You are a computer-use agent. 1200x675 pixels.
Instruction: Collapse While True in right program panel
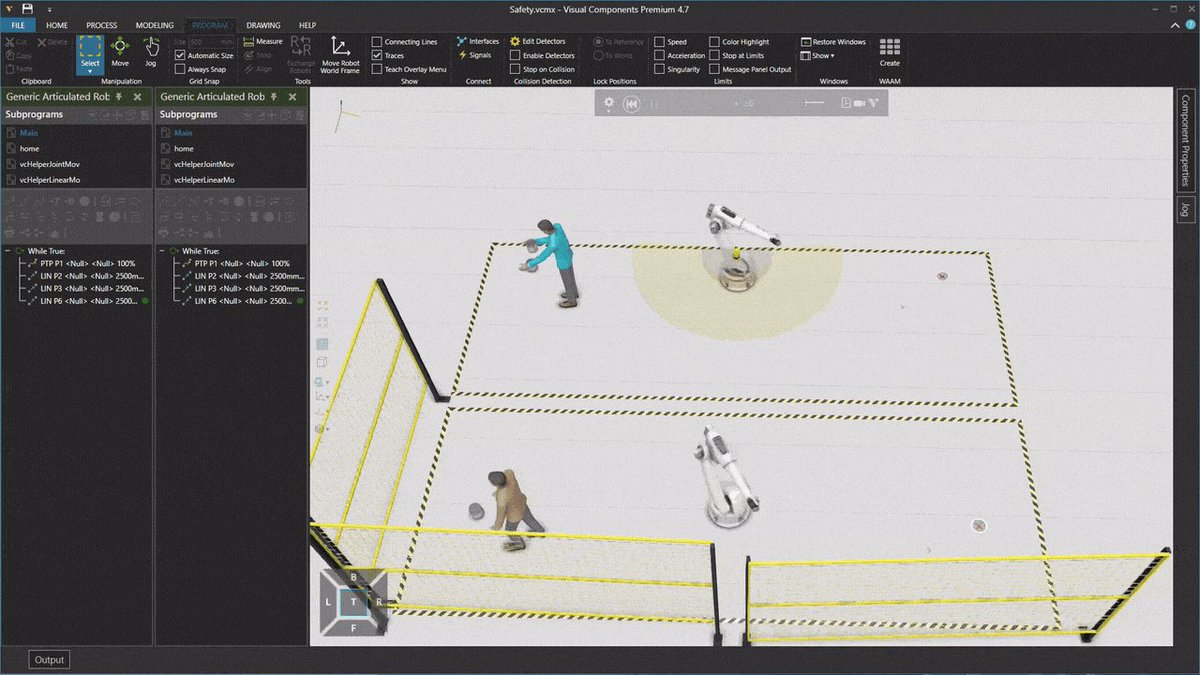coord(162,251)
